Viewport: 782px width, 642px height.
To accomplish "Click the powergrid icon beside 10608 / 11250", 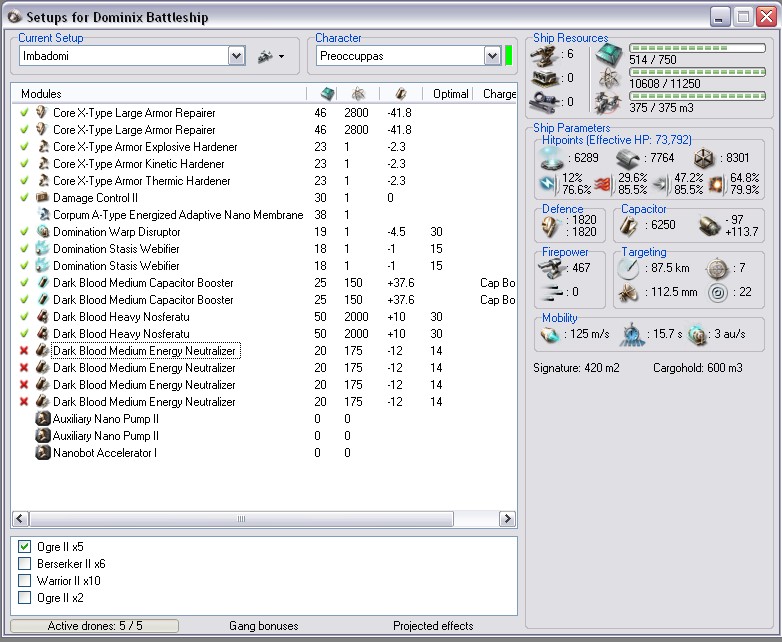I will tap(609, 78).
